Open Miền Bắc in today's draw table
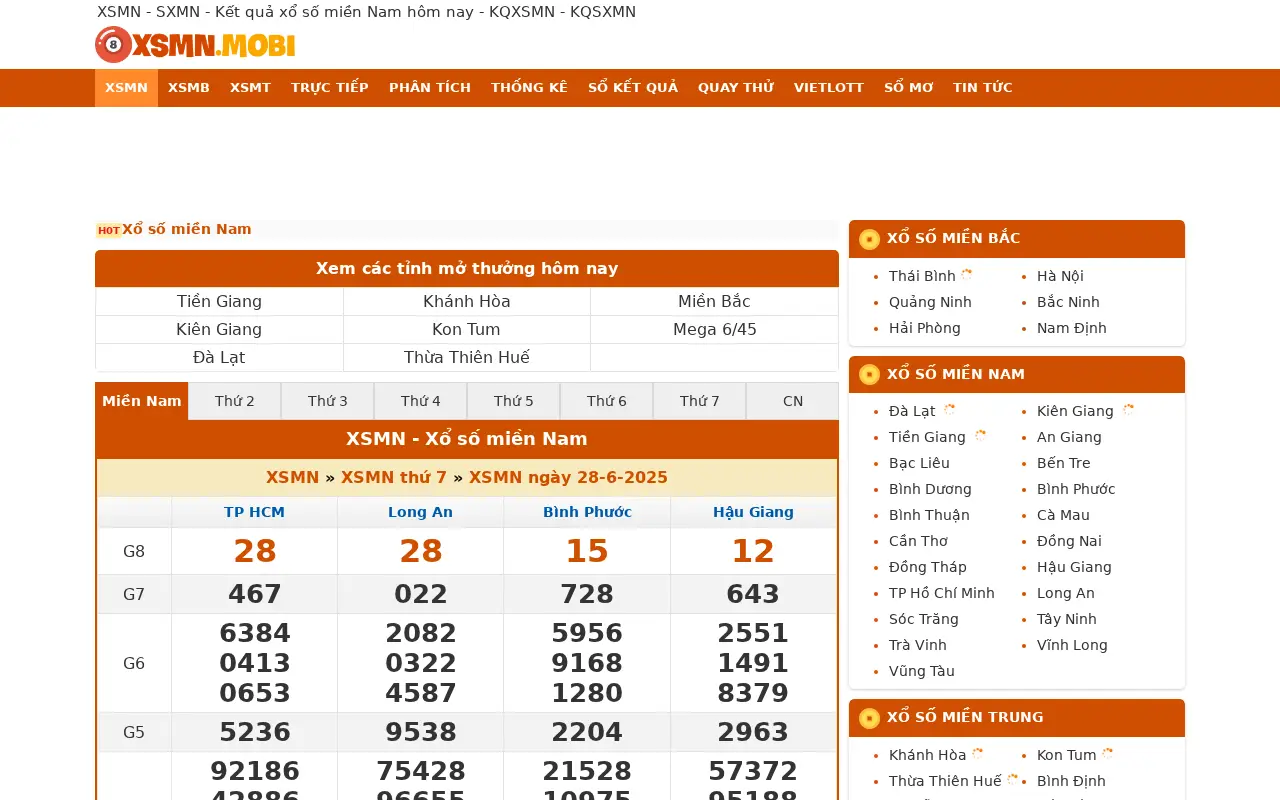 [x=714, y=302]
